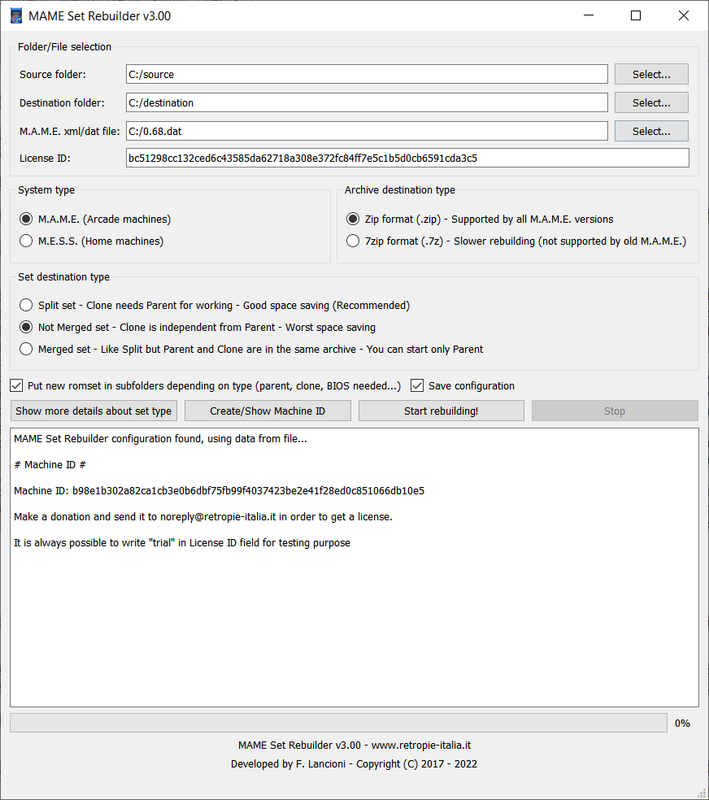This screenshot has width=709, height=800.
Task: Click 'configuration found' log message line
Action: [x=160, y=439]
